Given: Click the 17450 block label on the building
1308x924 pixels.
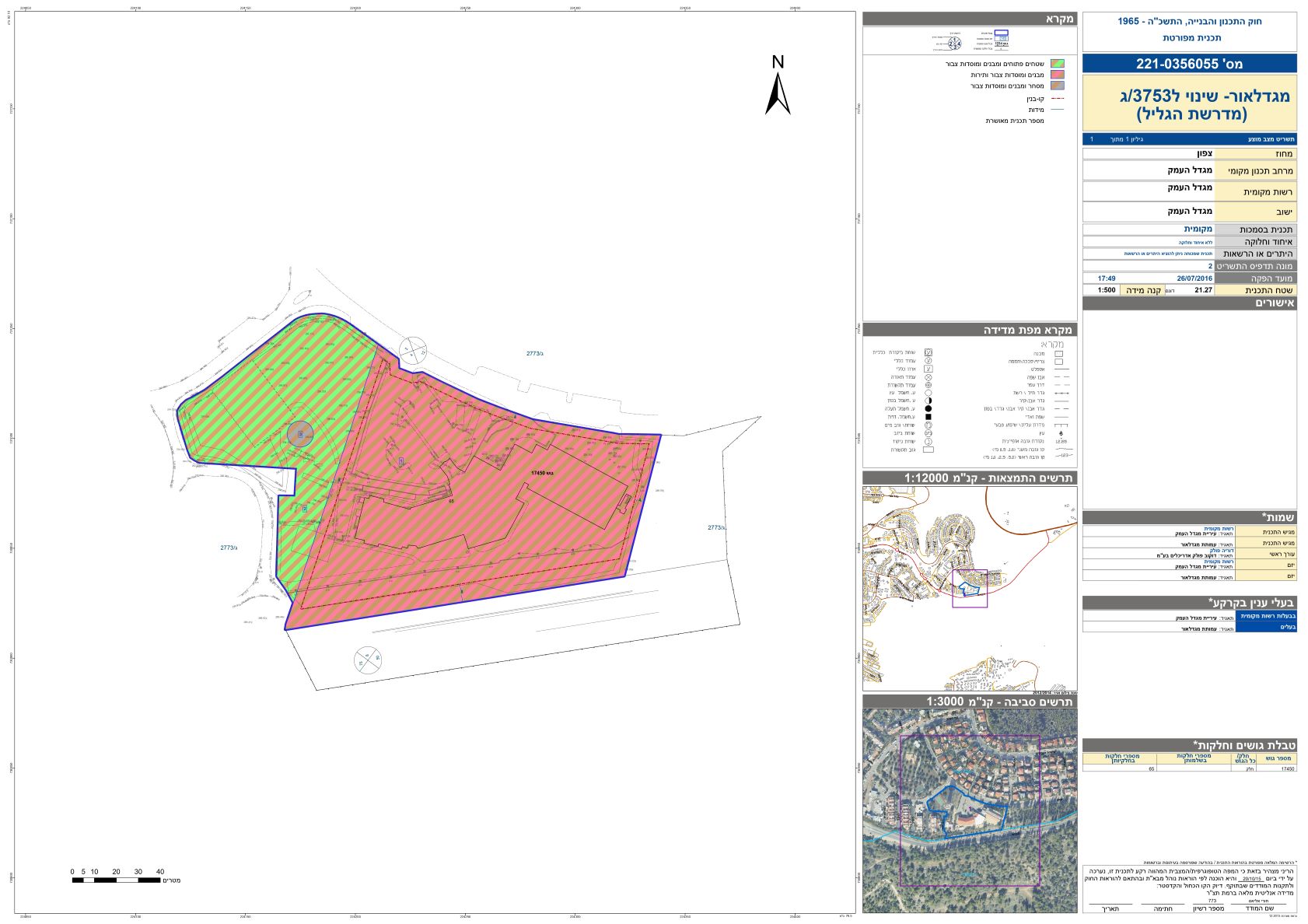Looking at the screenshot, I should click(x=544, y=473).
